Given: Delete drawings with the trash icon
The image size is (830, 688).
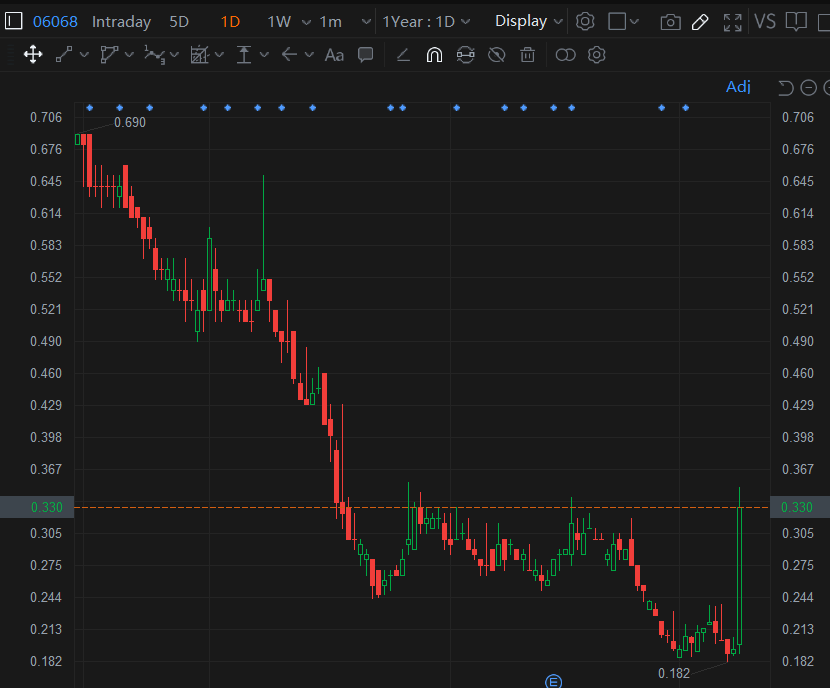Looking at the screenshot, I should click(527, 55).
